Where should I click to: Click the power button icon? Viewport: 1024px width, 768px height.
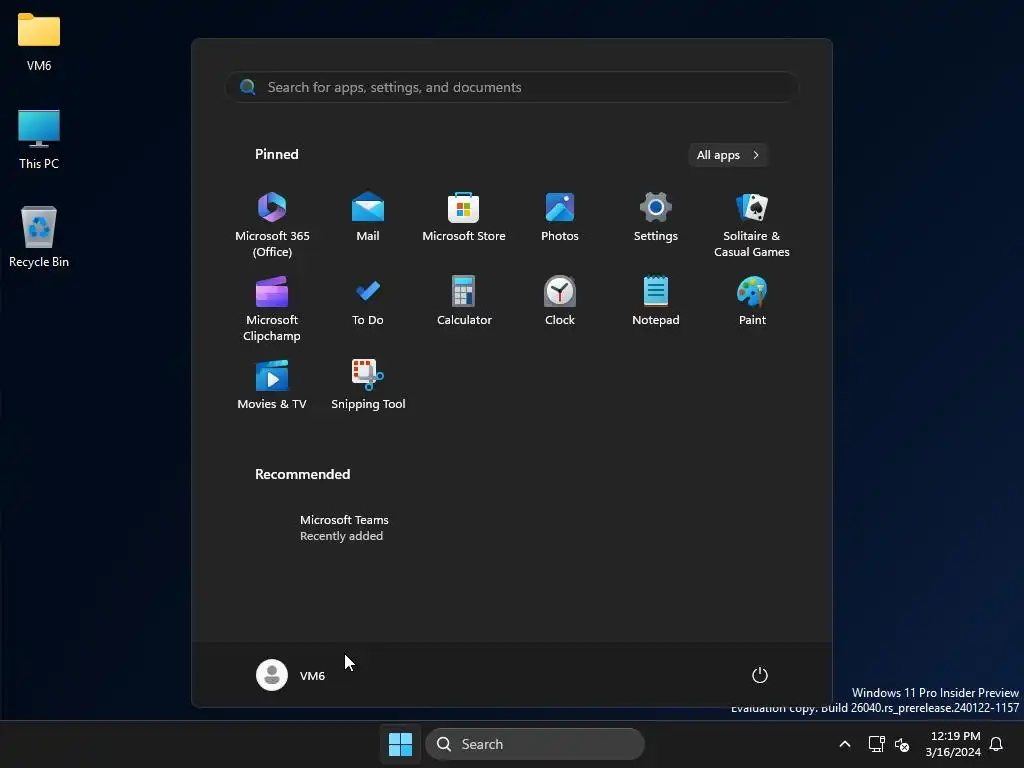(x=760, y=675)
